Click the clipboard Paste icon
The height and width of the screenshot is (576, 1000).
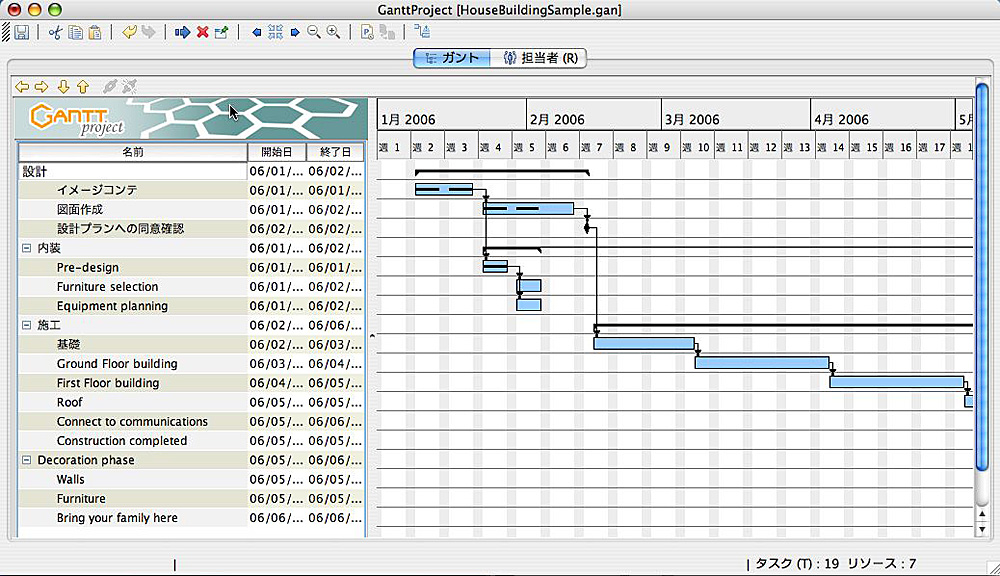coord(95,32)
